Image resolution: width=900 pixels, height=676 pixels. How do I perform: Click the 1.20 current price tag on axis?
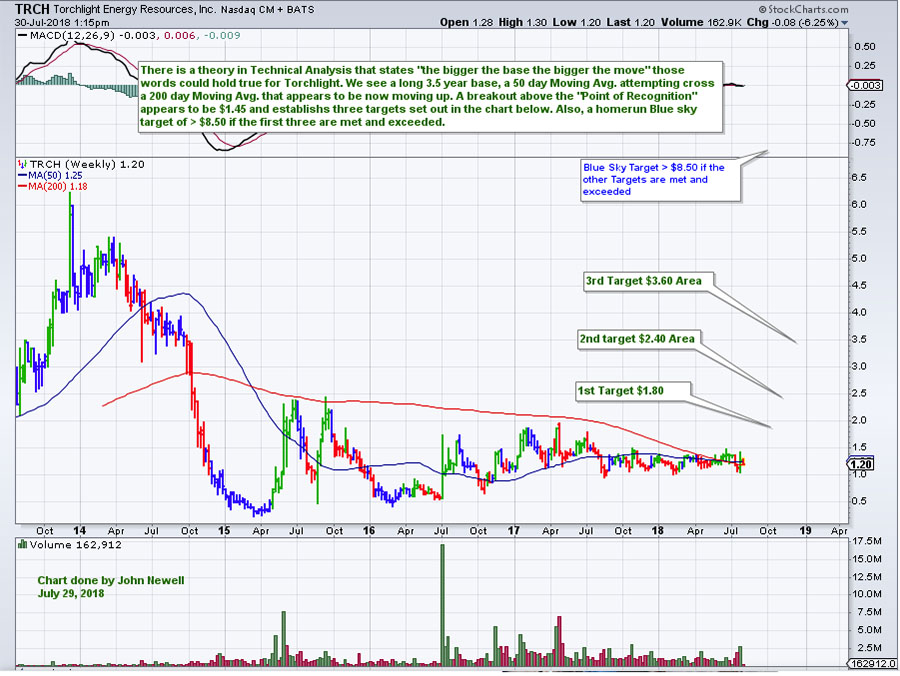click(863, 464)
